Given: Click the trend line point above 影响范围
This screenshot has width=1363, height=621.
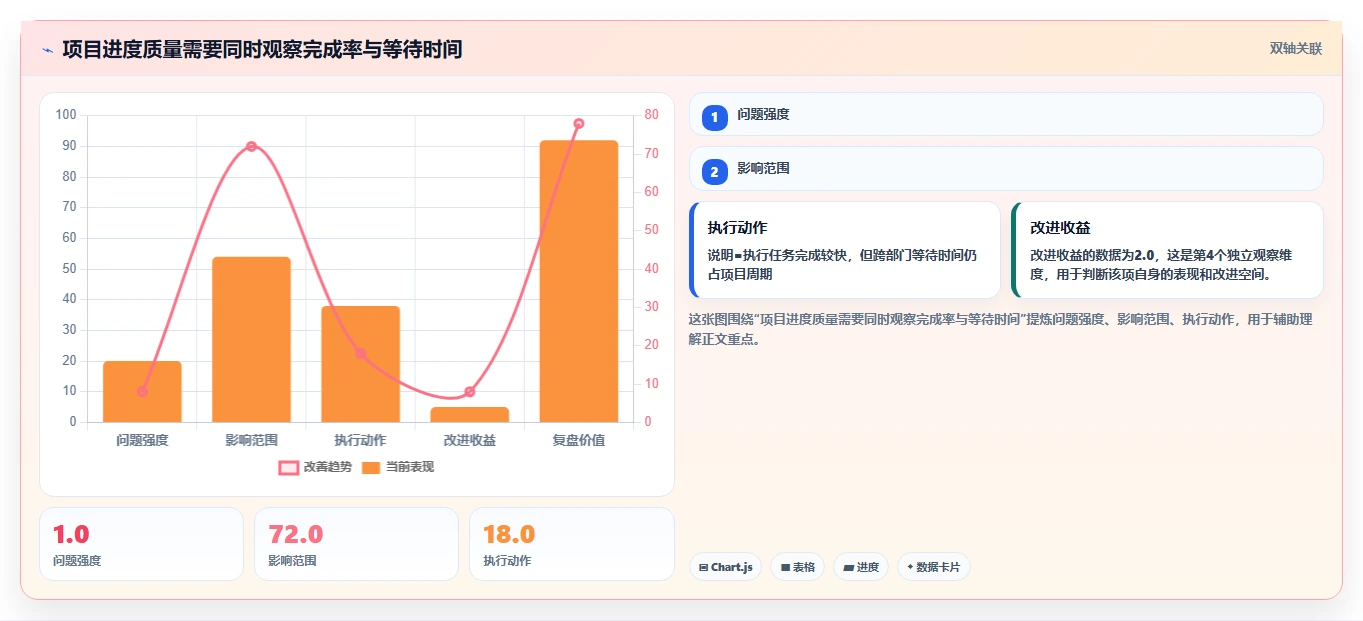Looking at the screenshot, I should (x=251, y=146).
